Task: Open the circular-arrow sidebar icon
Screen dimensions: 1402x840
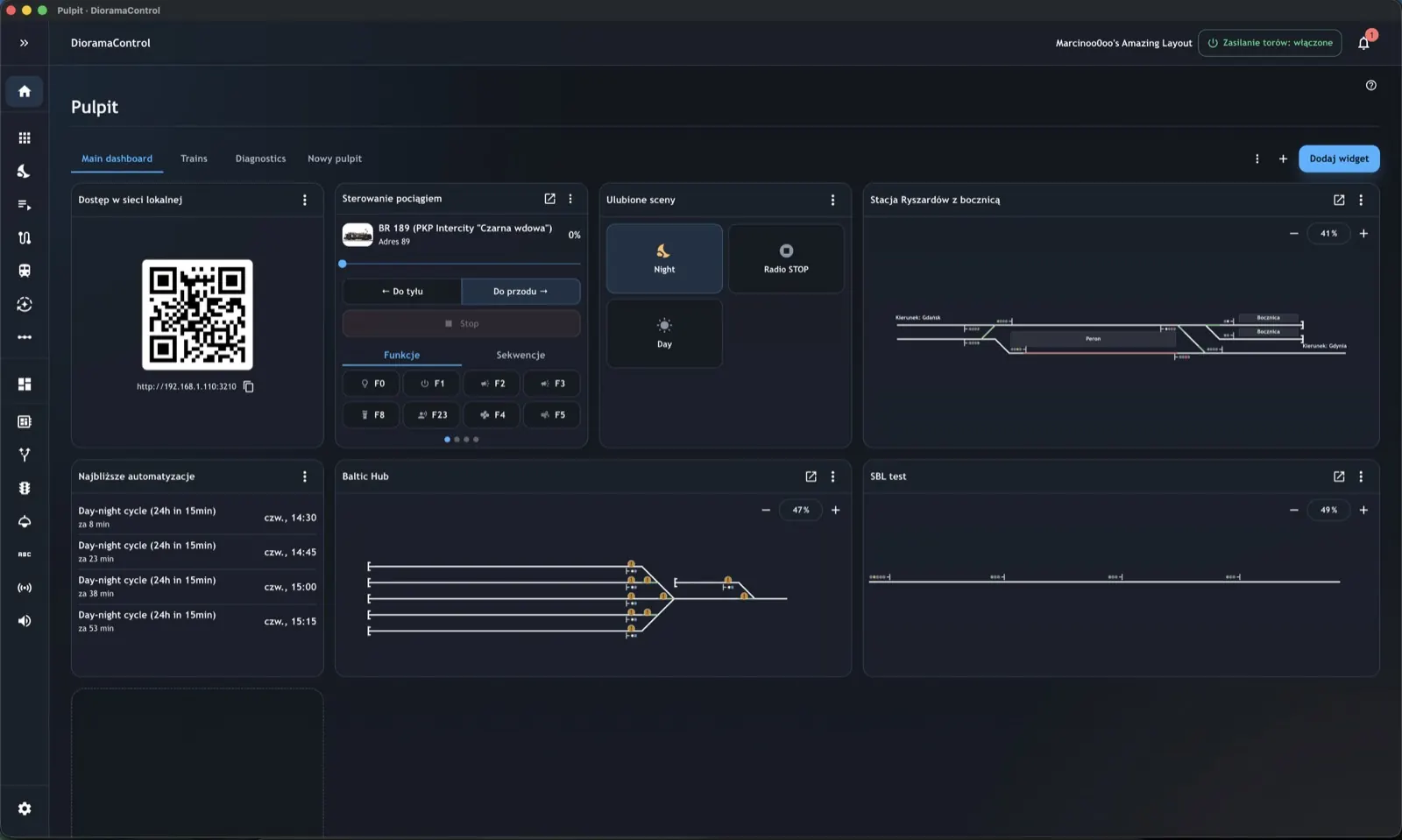Action: coord(25,304)
